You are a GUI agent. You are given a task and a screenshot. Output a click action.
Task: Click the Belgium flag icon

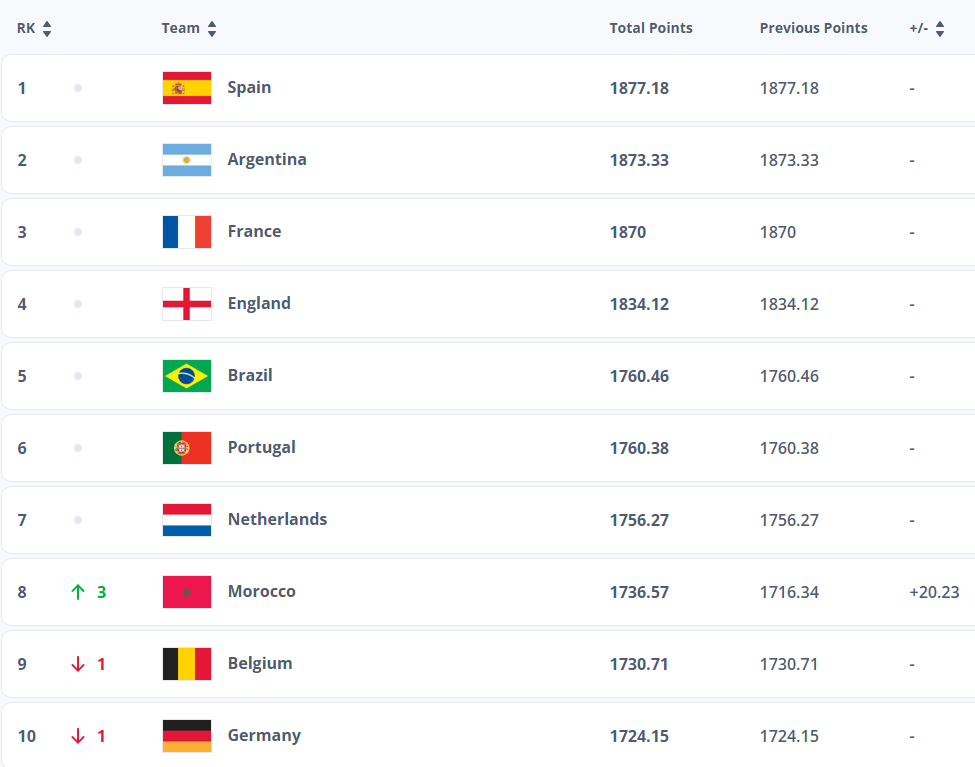click(x=187, y=664)
